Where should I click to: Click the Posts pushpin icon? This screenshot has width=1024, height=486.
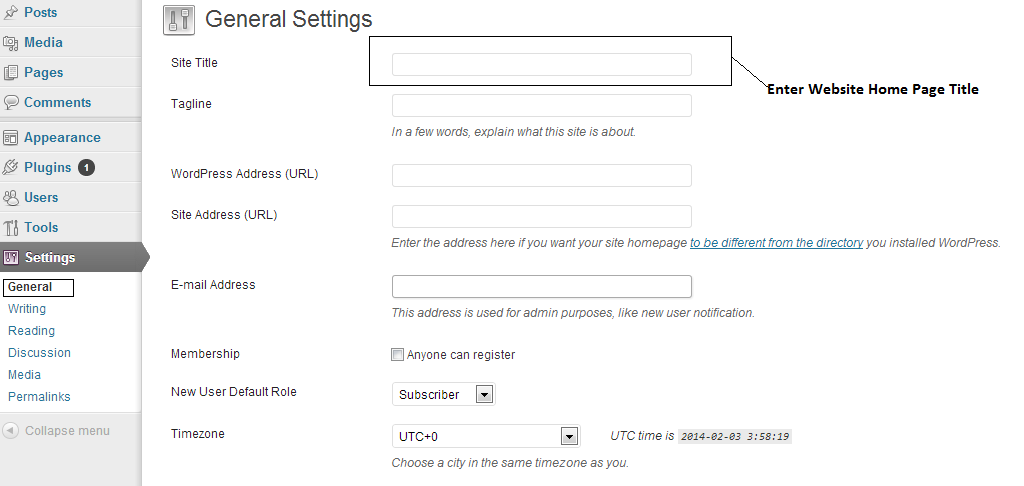[x=11, y=13]
